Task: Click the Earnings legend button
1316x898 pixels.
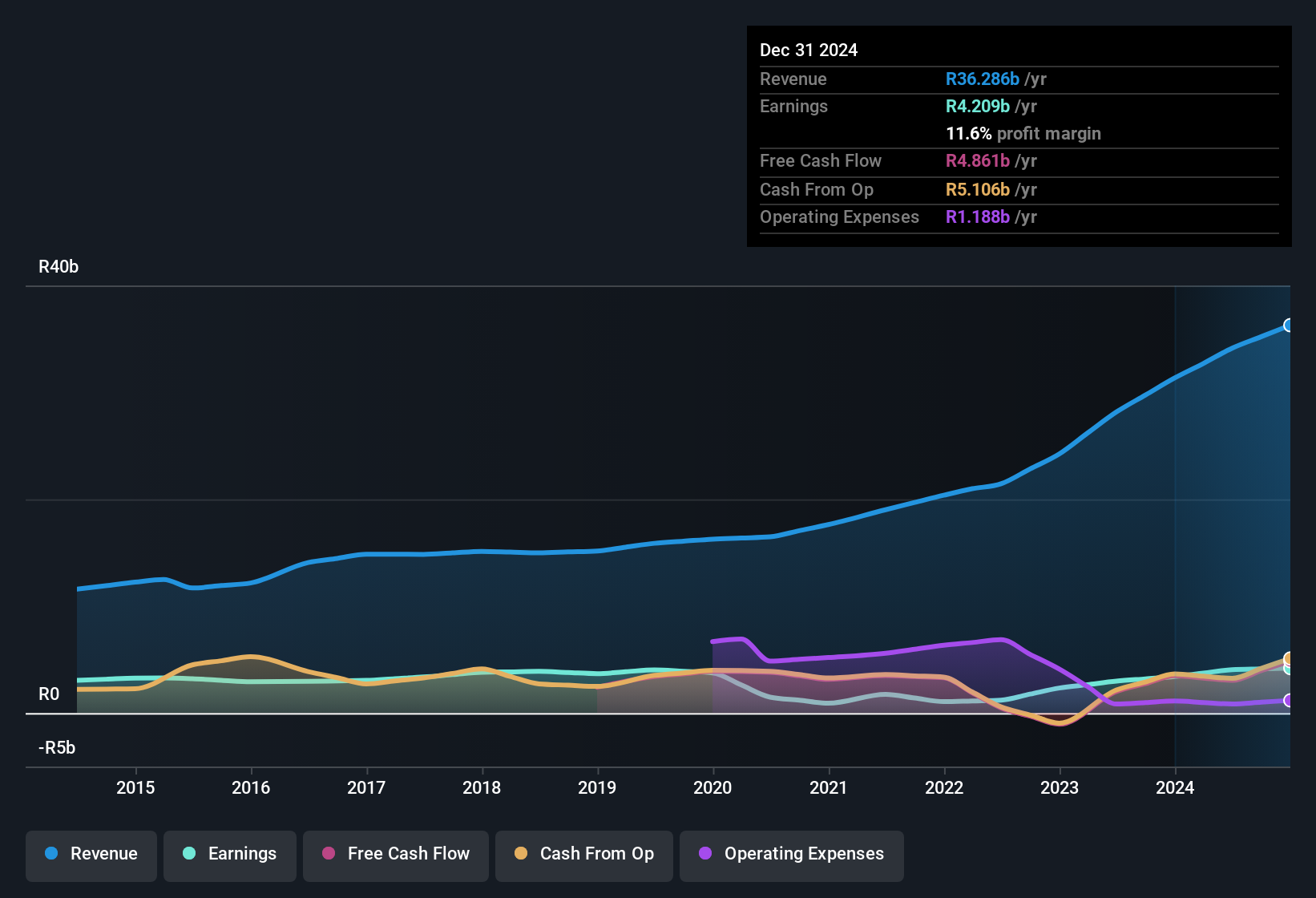Action: coord(229,854)
